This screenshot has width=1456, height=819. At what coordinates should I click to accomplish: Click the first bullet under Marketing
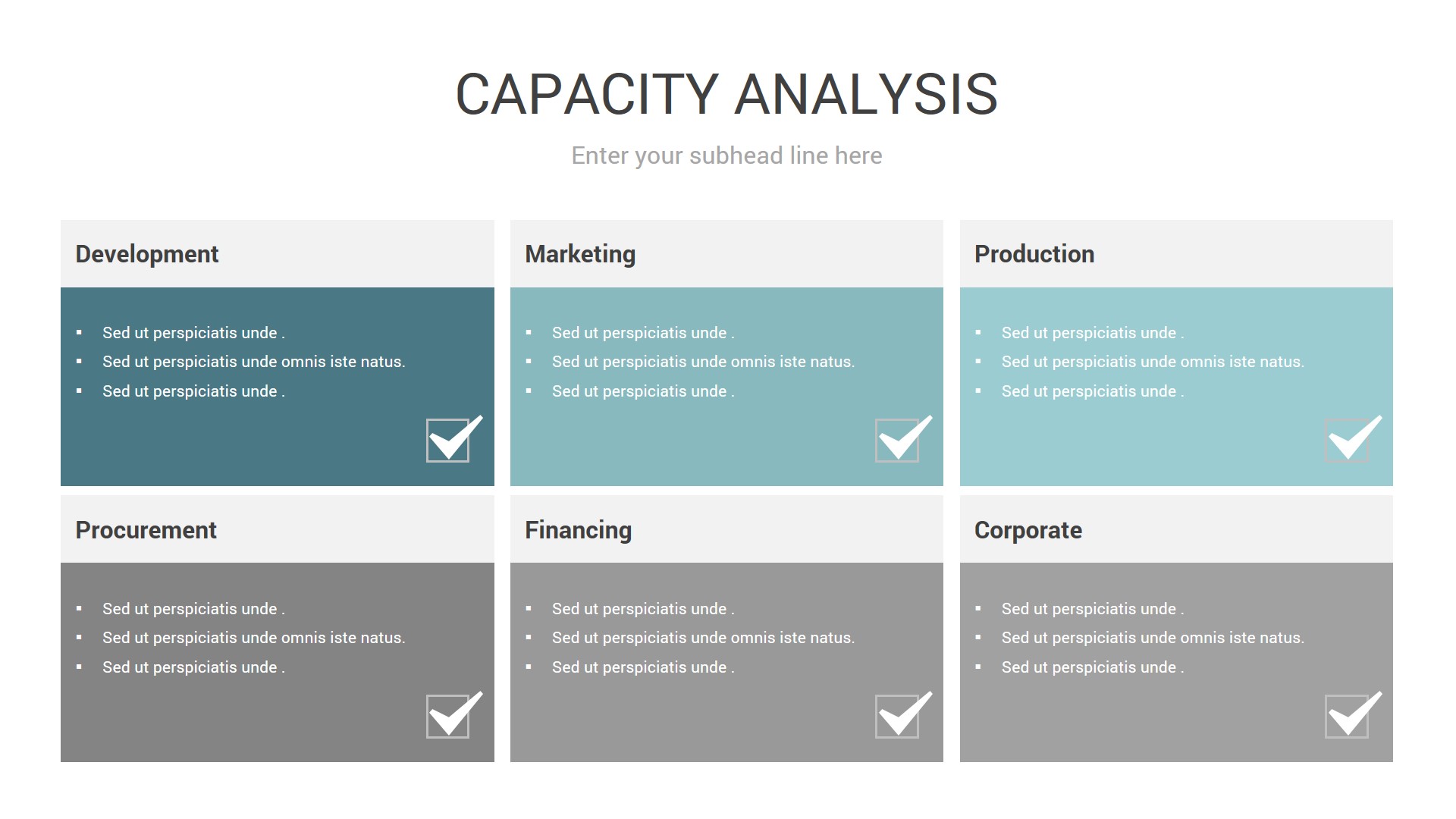pyautogui.click(x=643, y=333)
